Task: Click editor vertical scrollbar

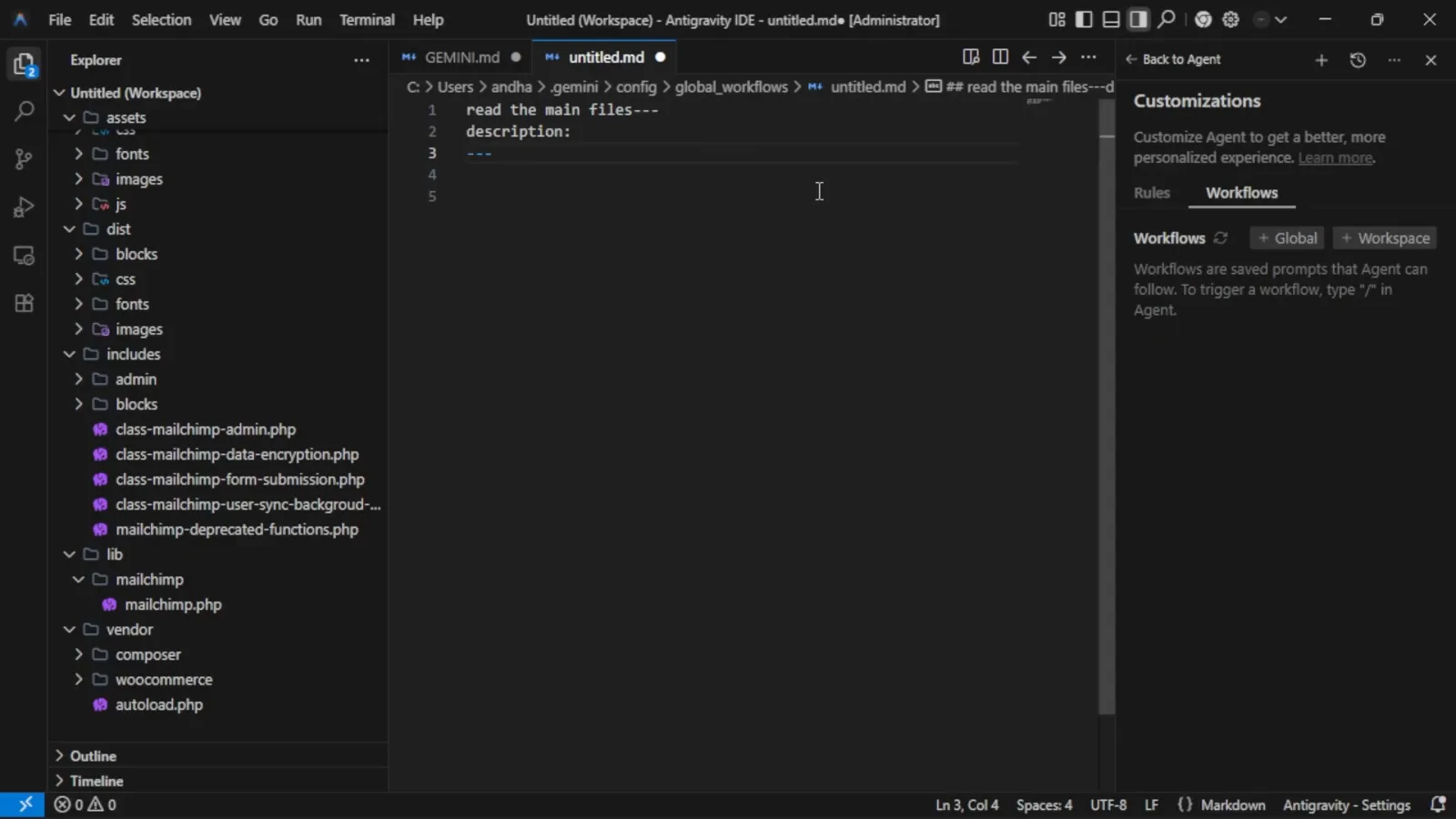Action: [1107, 405]
